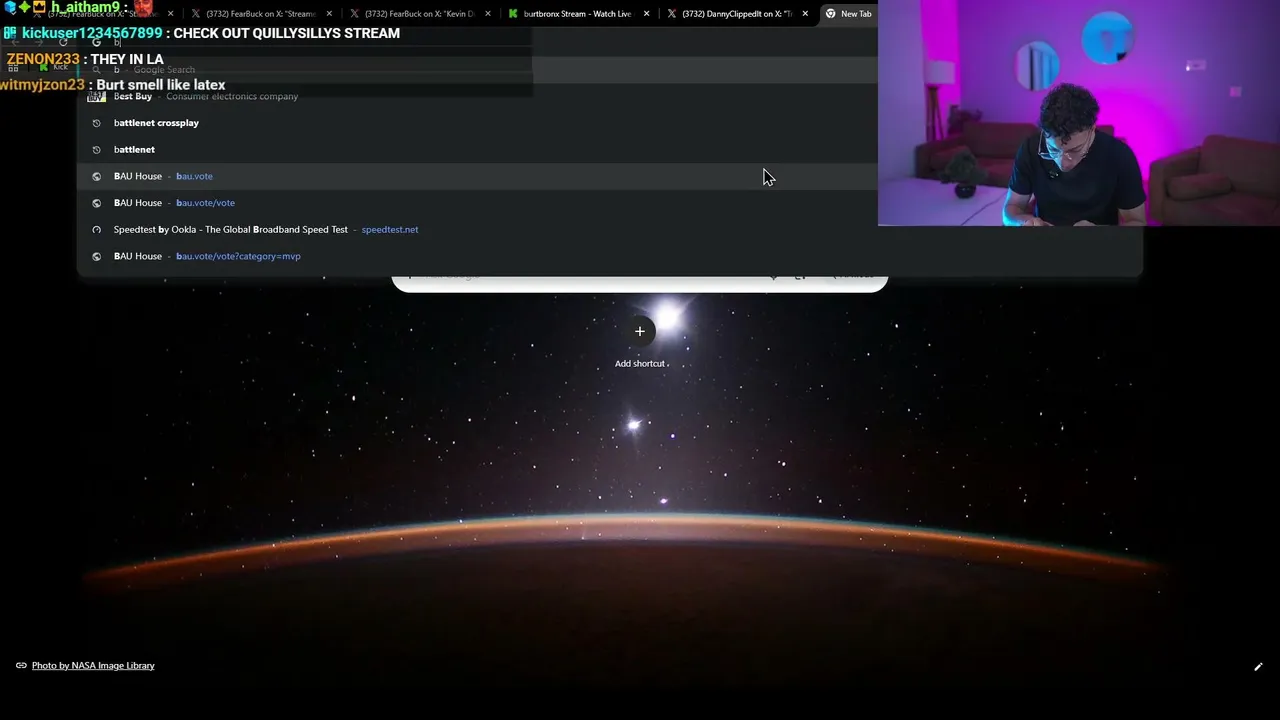The width and height of the screenshot is (1280, 720).
Task: Close the burtbronx Stream tab
Action: [647, 14]
